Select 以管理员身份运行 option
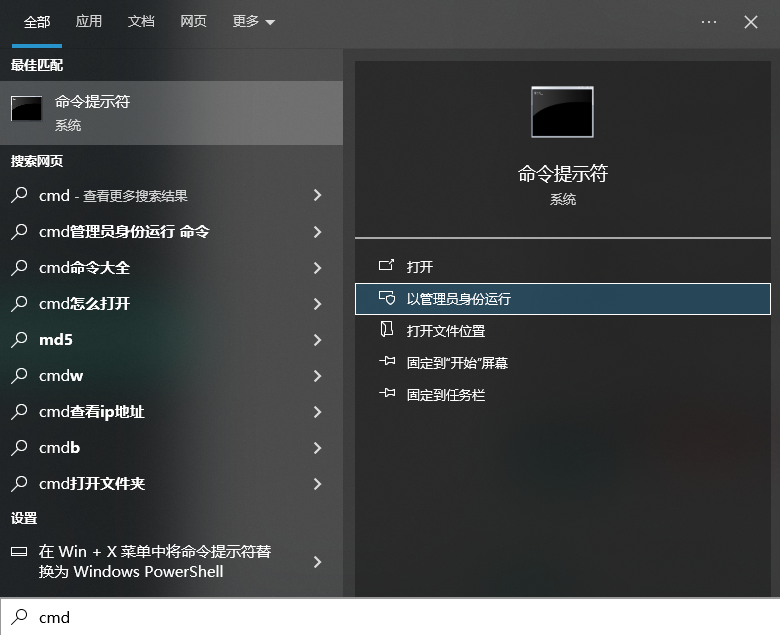 pyautogui.click(x=563, y=299)
